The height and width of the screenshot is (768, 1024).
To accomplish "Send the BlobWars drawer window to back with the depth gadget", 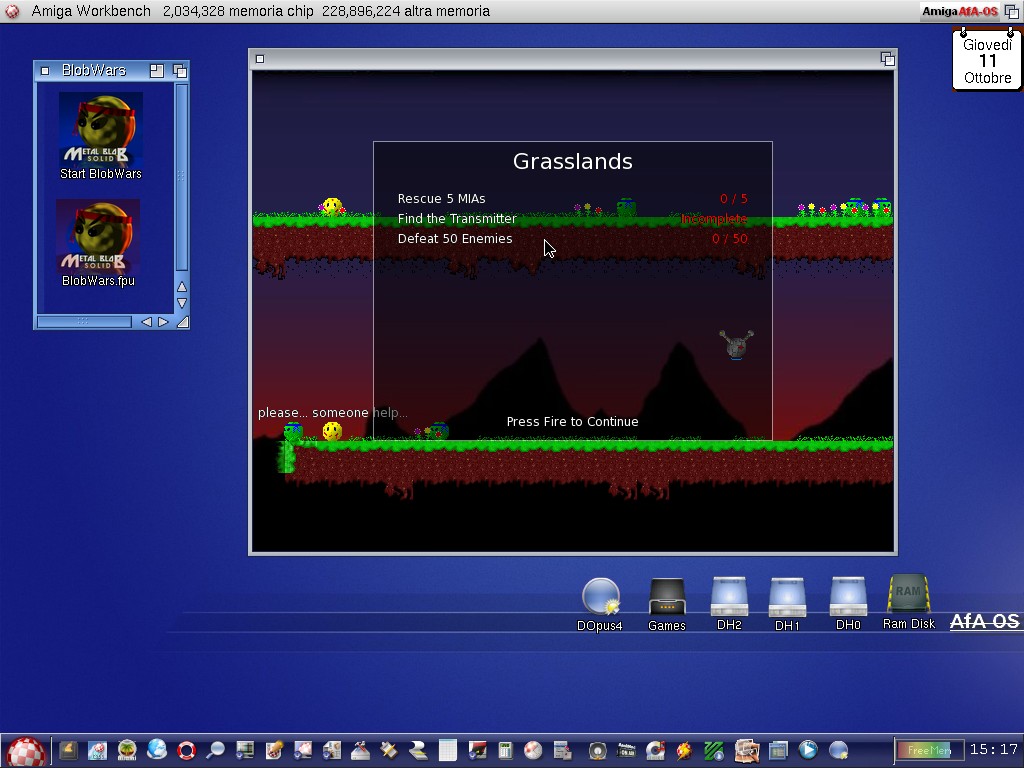I will [180, 71].
